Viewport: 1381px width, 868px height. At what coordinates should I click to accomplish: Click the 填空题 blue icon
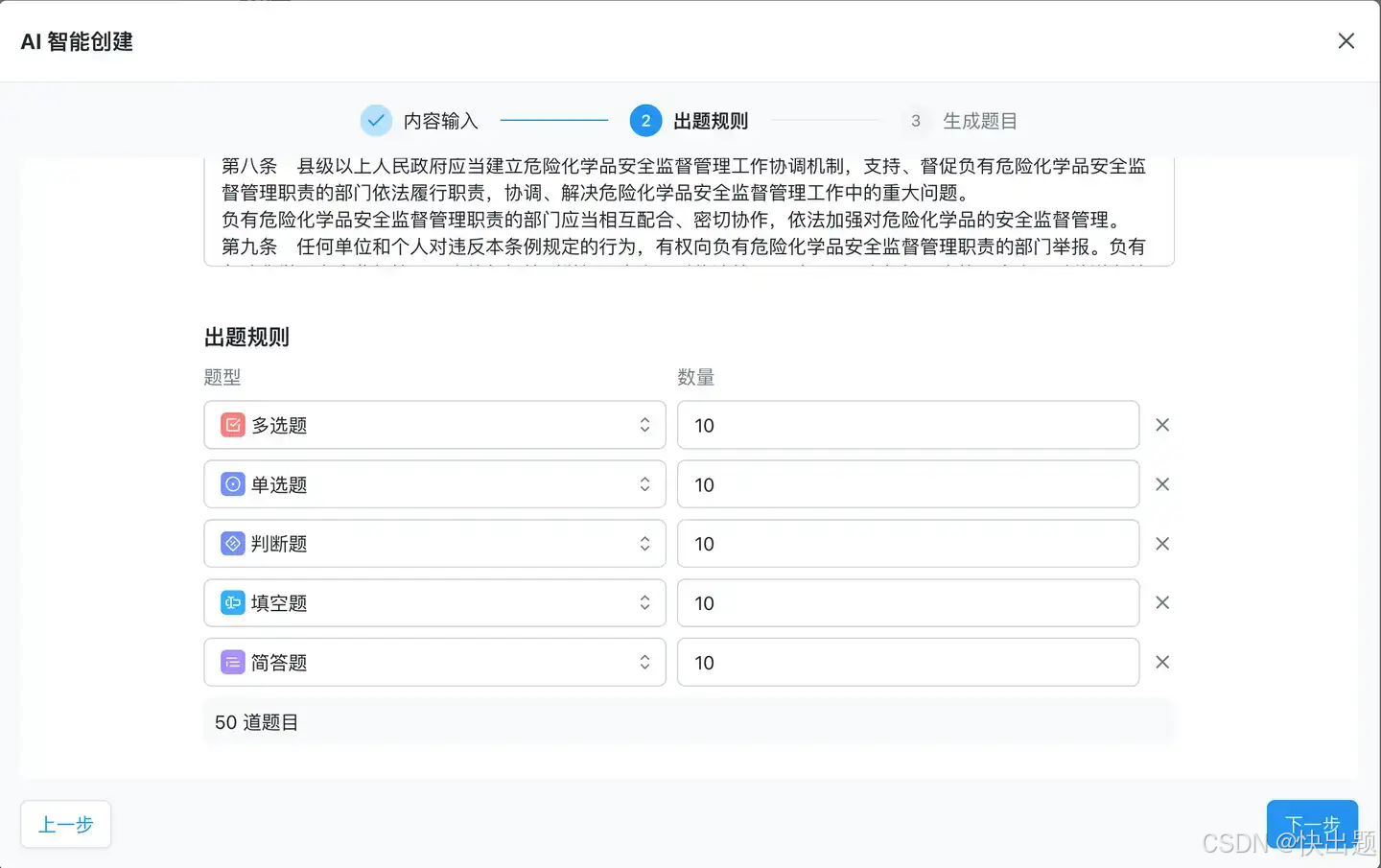233,603
